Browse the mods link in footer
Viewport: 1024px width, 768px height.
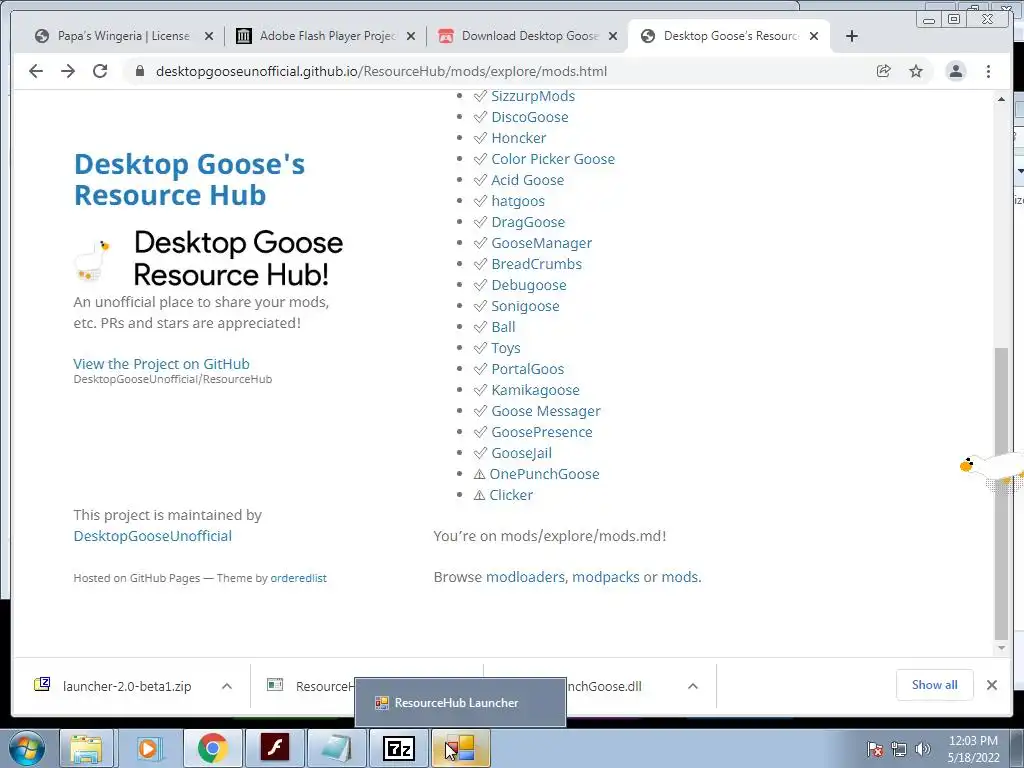tap(680, 577)
